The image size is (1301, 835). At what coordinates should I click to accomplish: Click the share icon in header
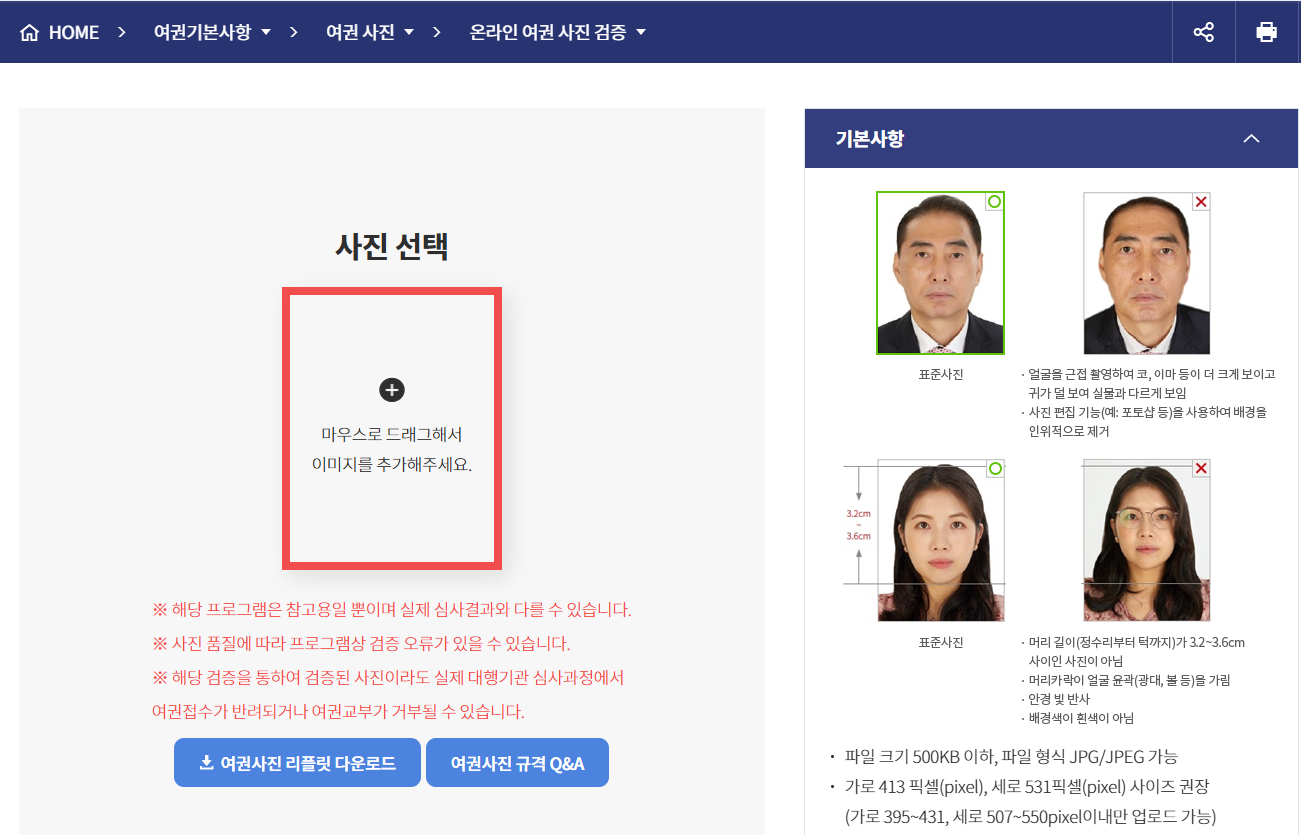[x=1203, y=32]
